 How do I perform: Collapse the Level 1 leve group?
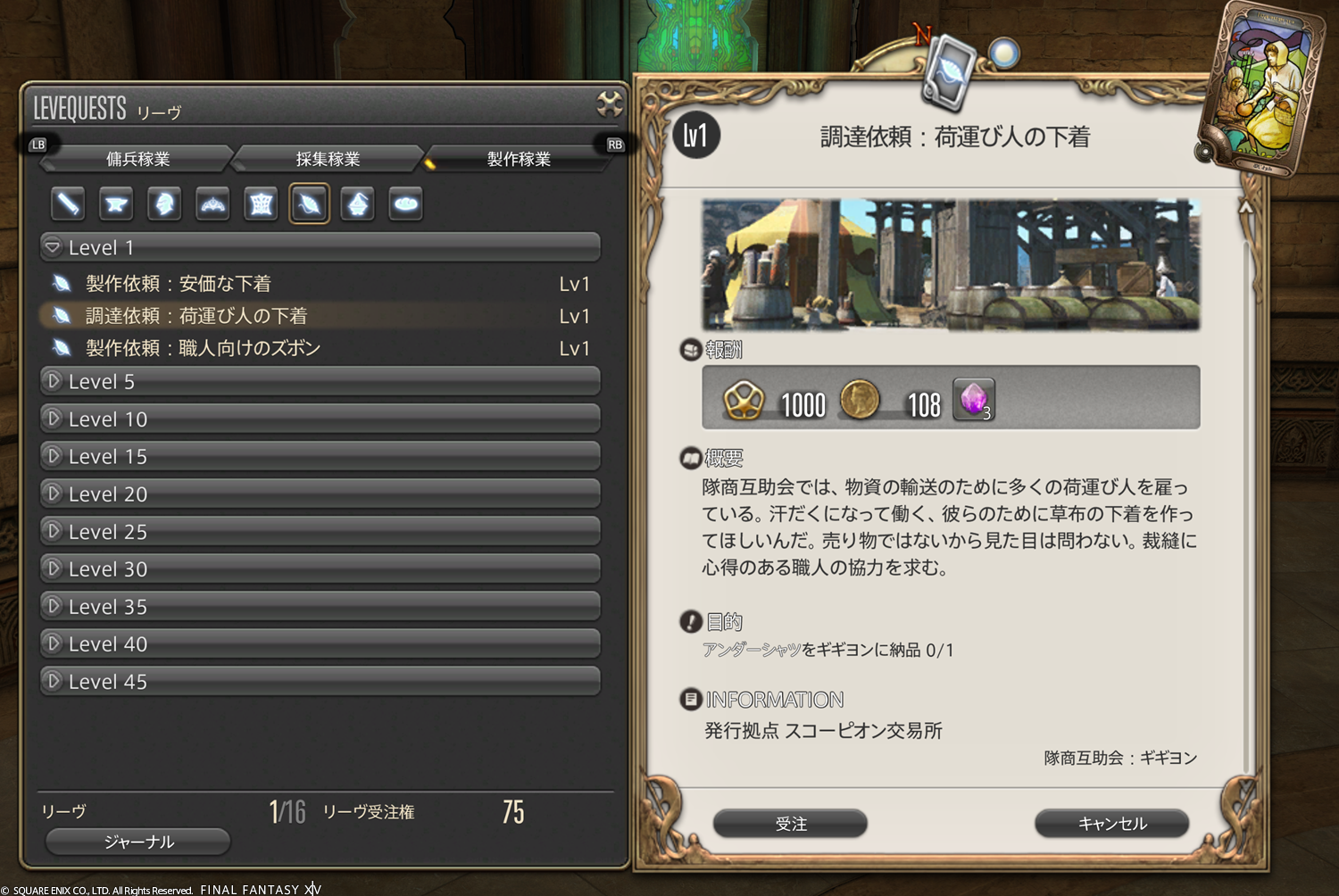320,247
